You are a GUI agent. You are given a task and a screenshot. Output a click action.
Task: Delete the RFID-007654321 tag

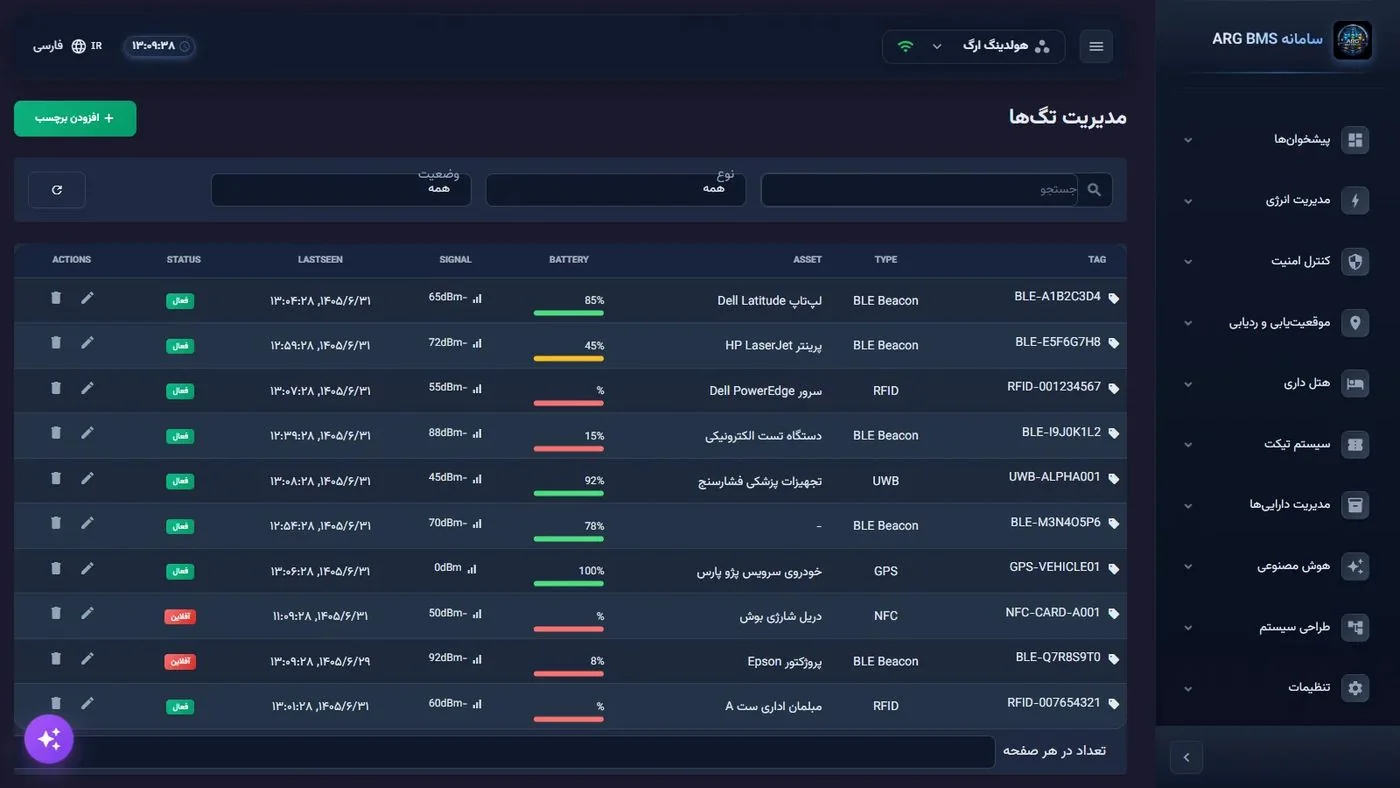56,703
